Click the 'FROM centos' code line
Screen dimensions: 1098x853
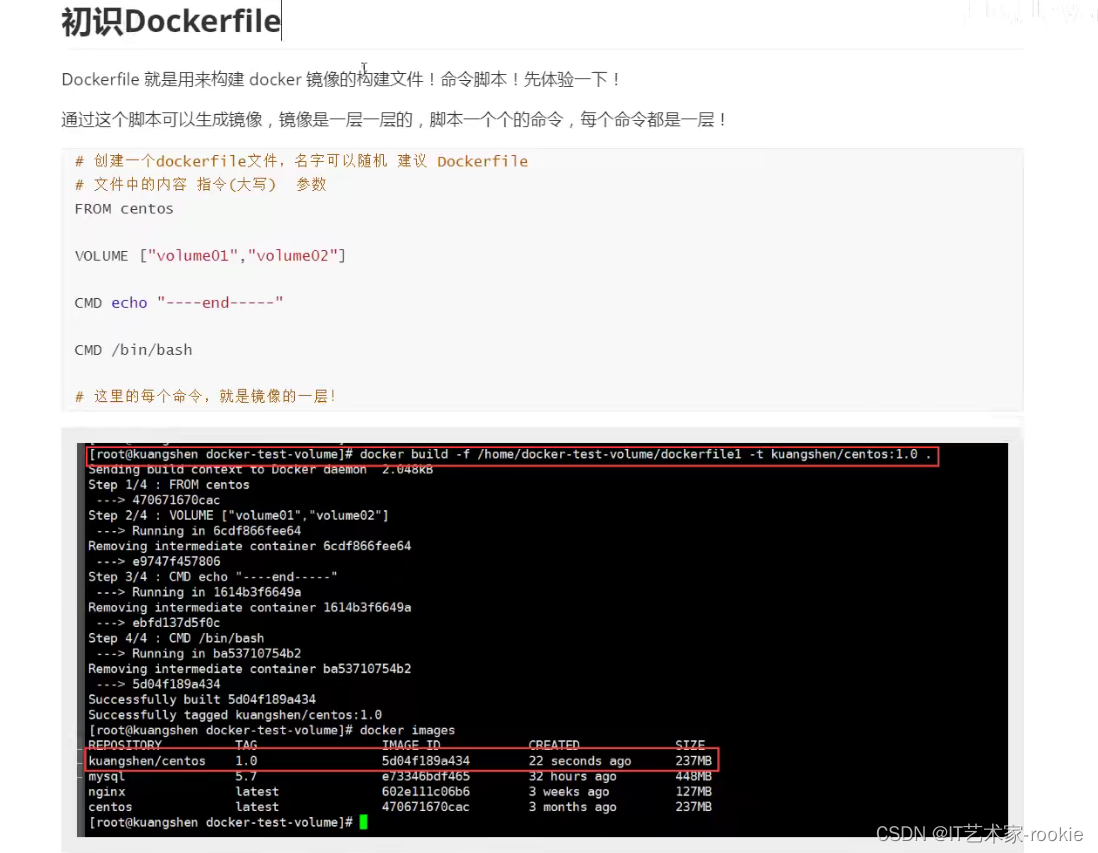pyautogui.click(x=124, y=209)
